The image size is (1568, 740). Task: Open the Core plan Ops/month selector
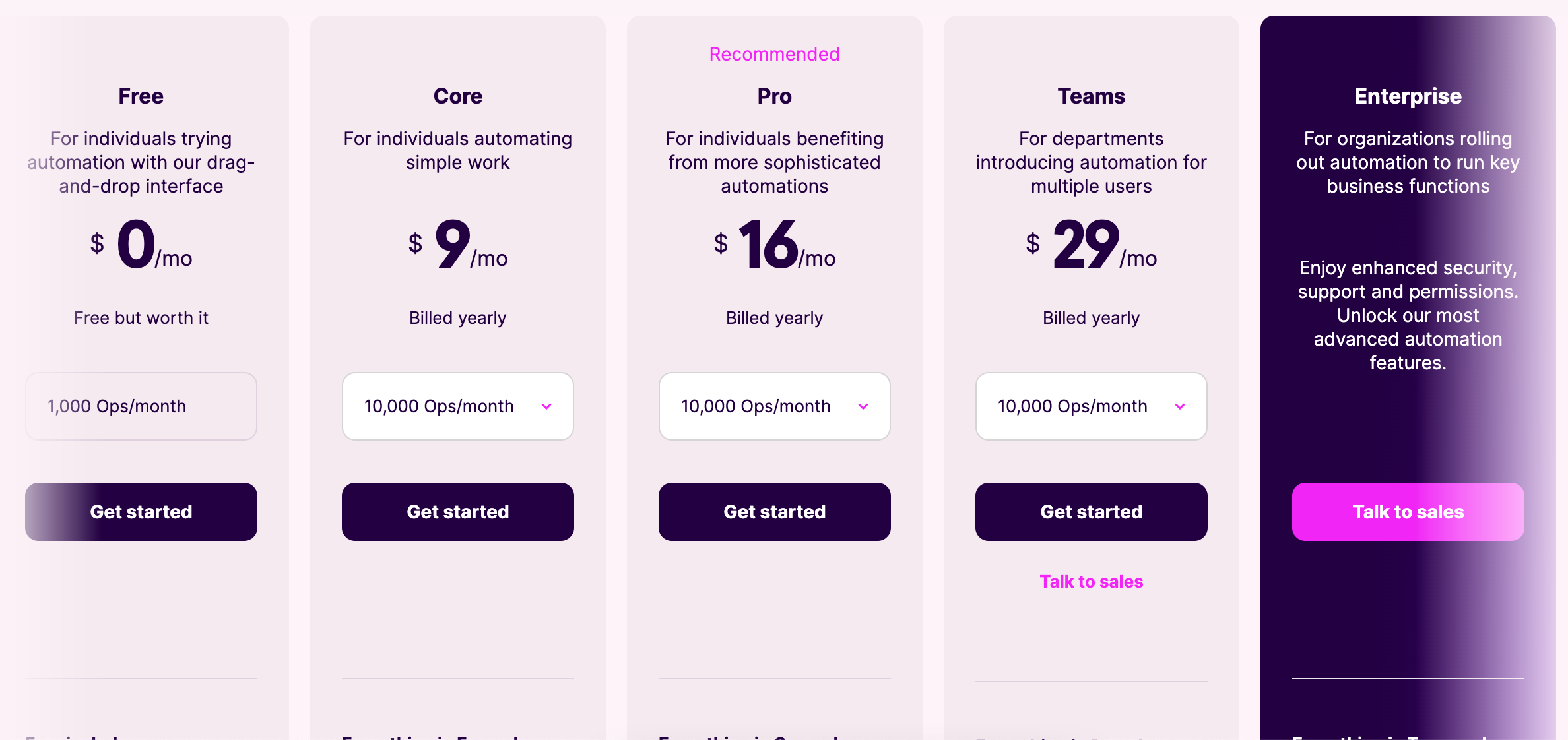457,406
